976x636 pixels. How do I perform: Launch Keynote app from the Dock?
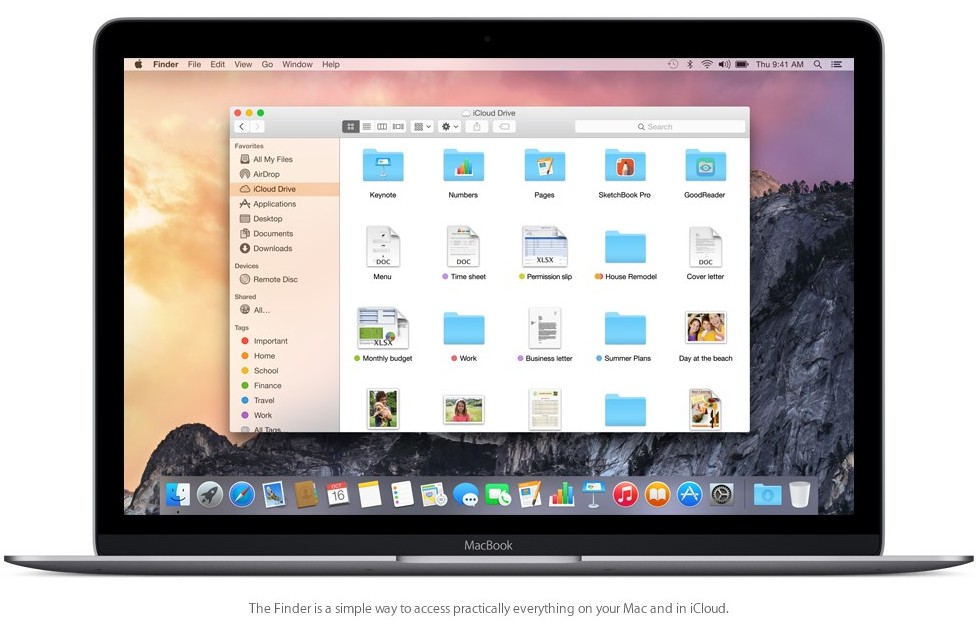pos(593,495)
